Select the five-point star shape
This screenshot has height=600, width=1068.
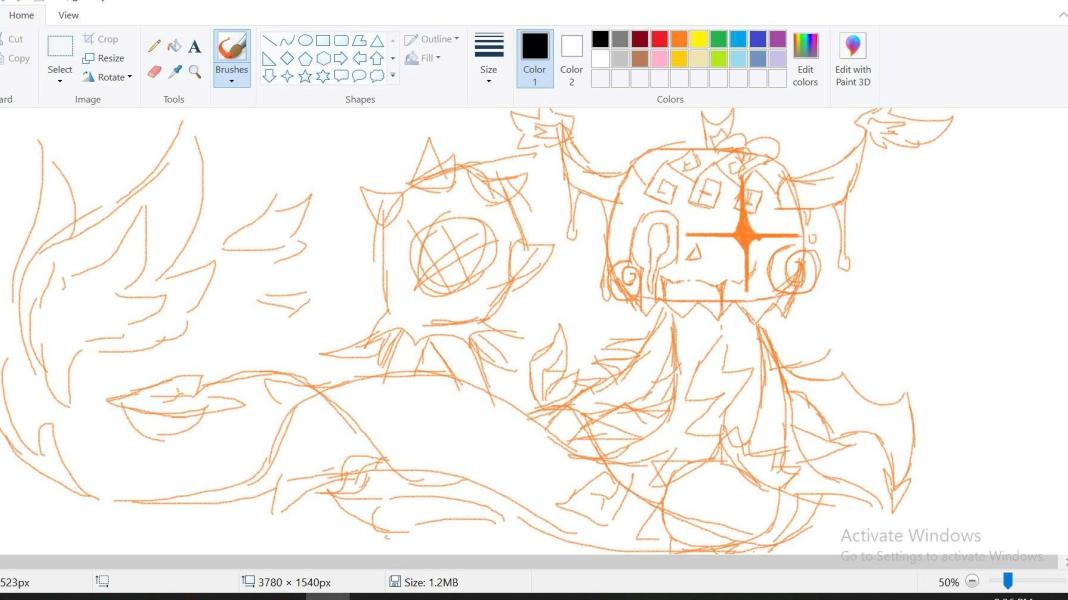[x=305, y=76]
